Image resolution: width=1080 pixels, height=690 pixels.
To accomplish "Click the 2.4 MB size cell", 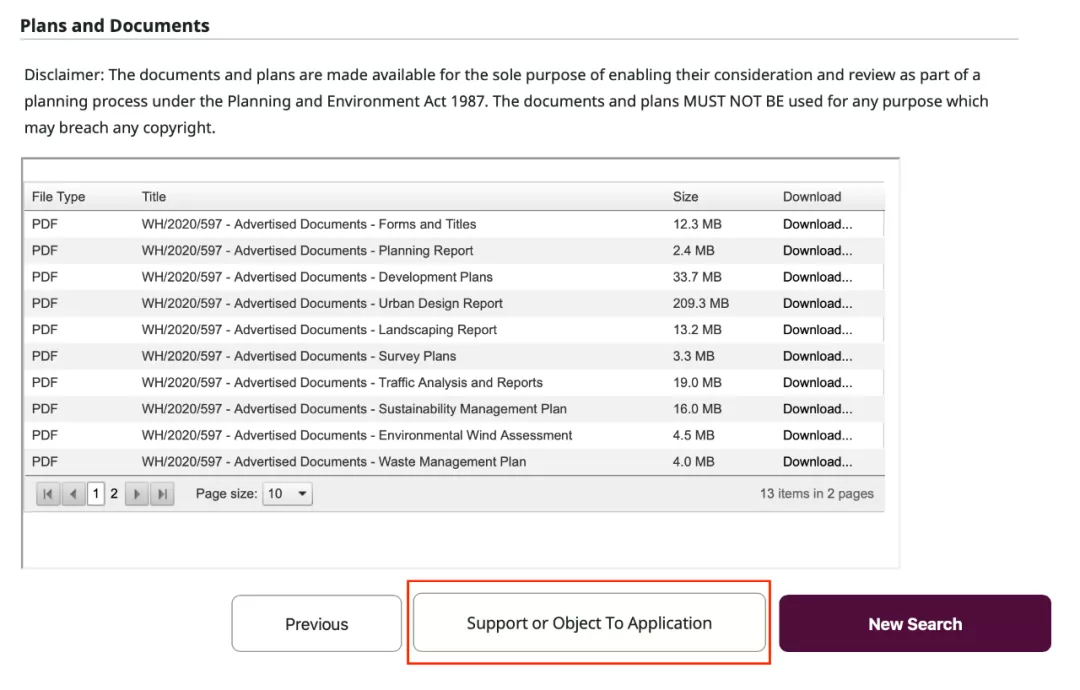I will click(x=694, y=251).
